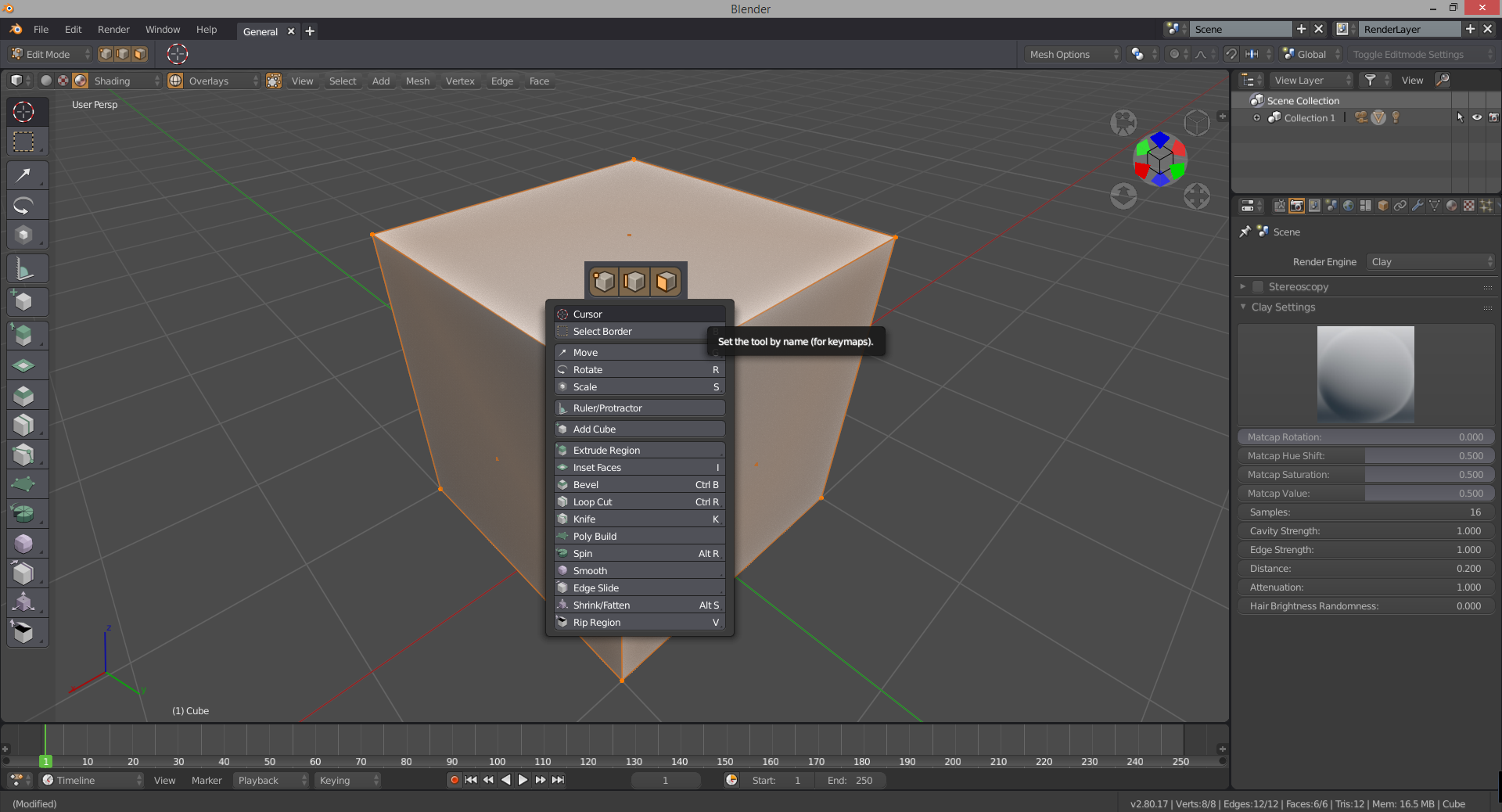Adjust the Matcap Hue Shift slider

click(1366, 455)
